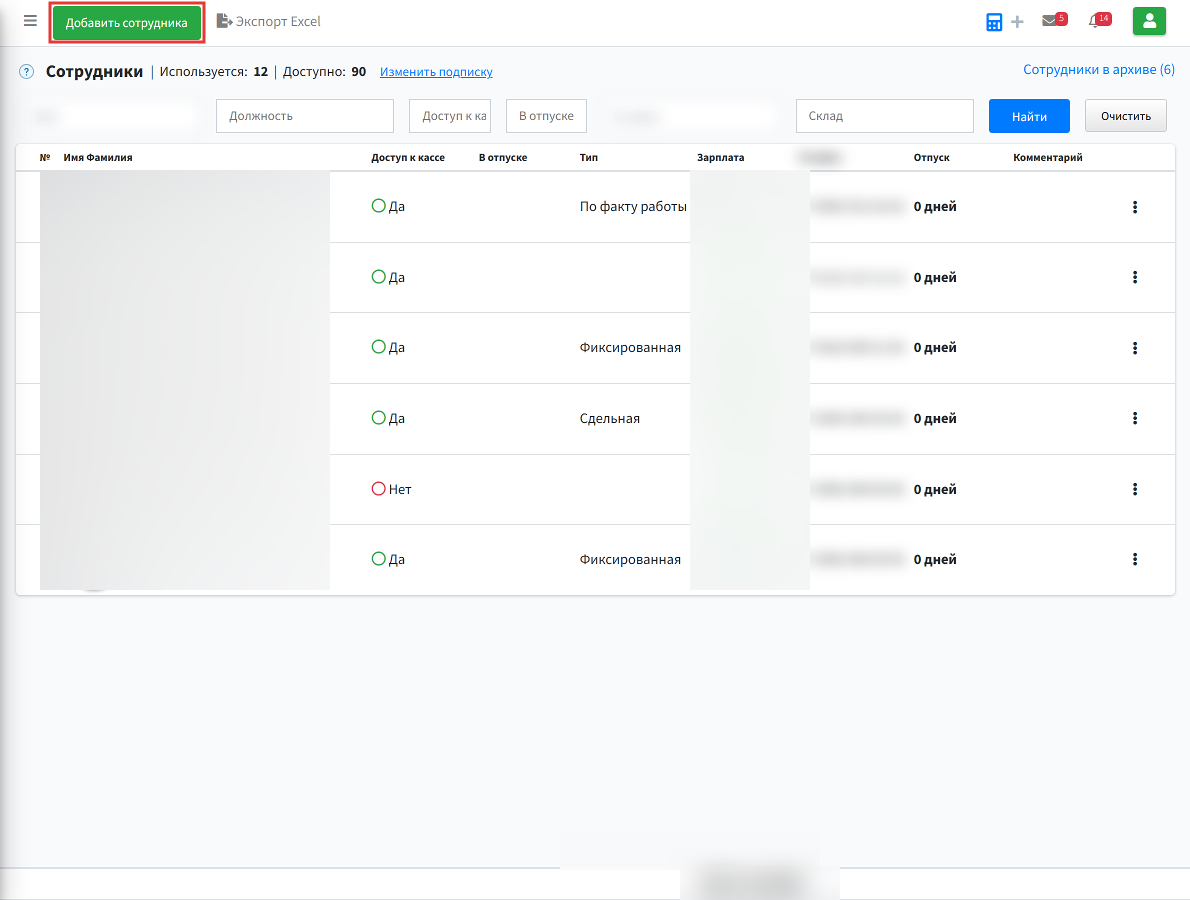Open the hamburger menu icon
Image resolution: width=1190 pixels, height=900 pixels.
point(30,20)
